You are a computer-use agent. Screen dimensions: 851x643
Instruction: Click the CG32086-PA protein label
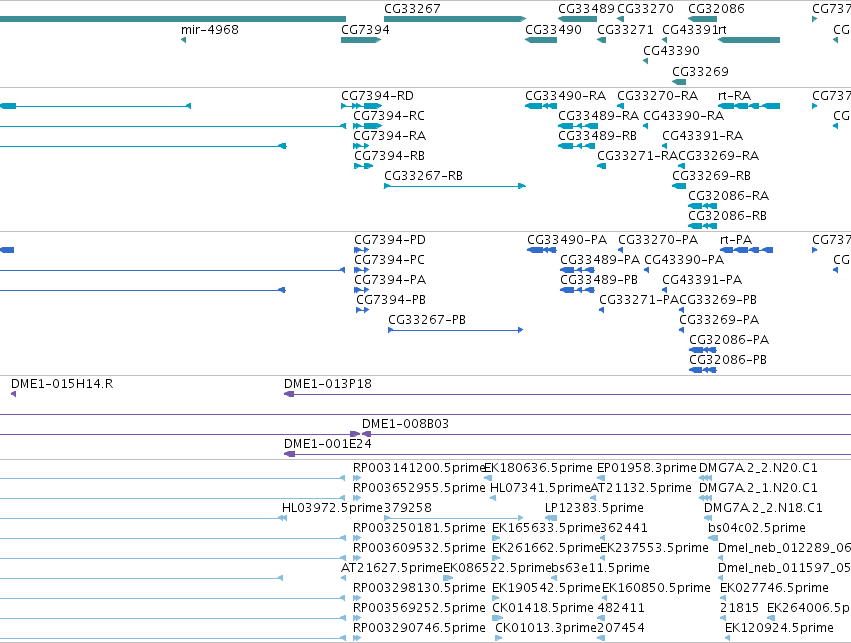pos(729,341)
